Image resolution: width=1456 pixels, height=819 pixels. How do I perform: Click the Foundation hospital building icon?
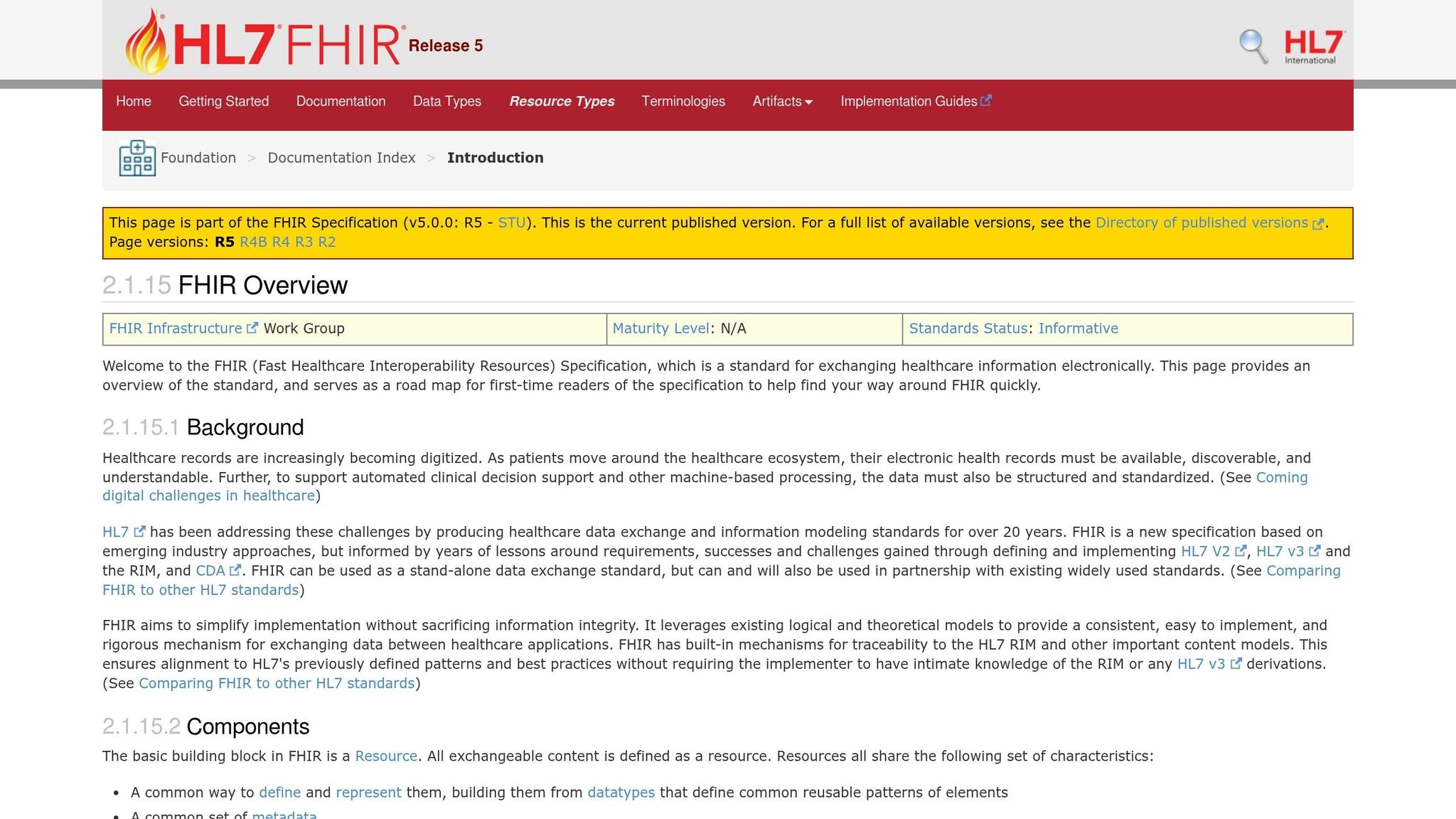tap(137, 158)
